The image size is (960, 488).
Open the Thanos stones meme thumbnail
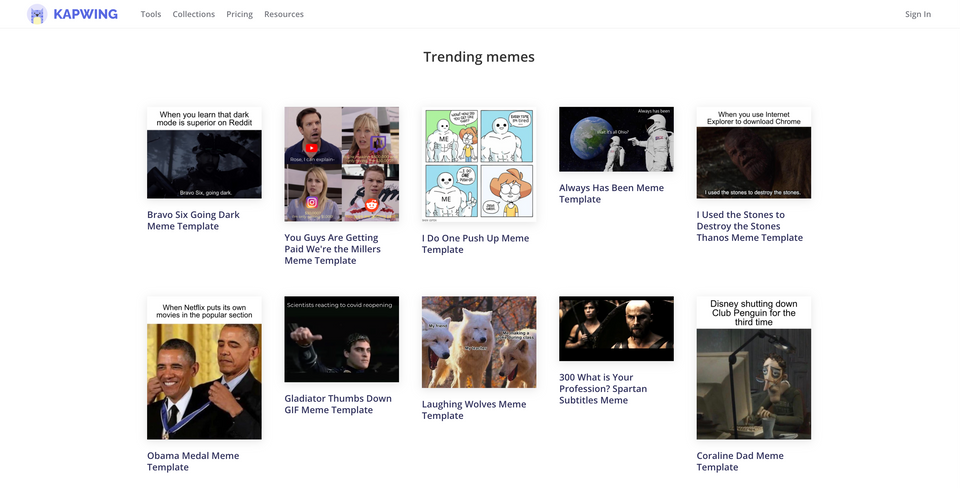[x=753, y=153]
